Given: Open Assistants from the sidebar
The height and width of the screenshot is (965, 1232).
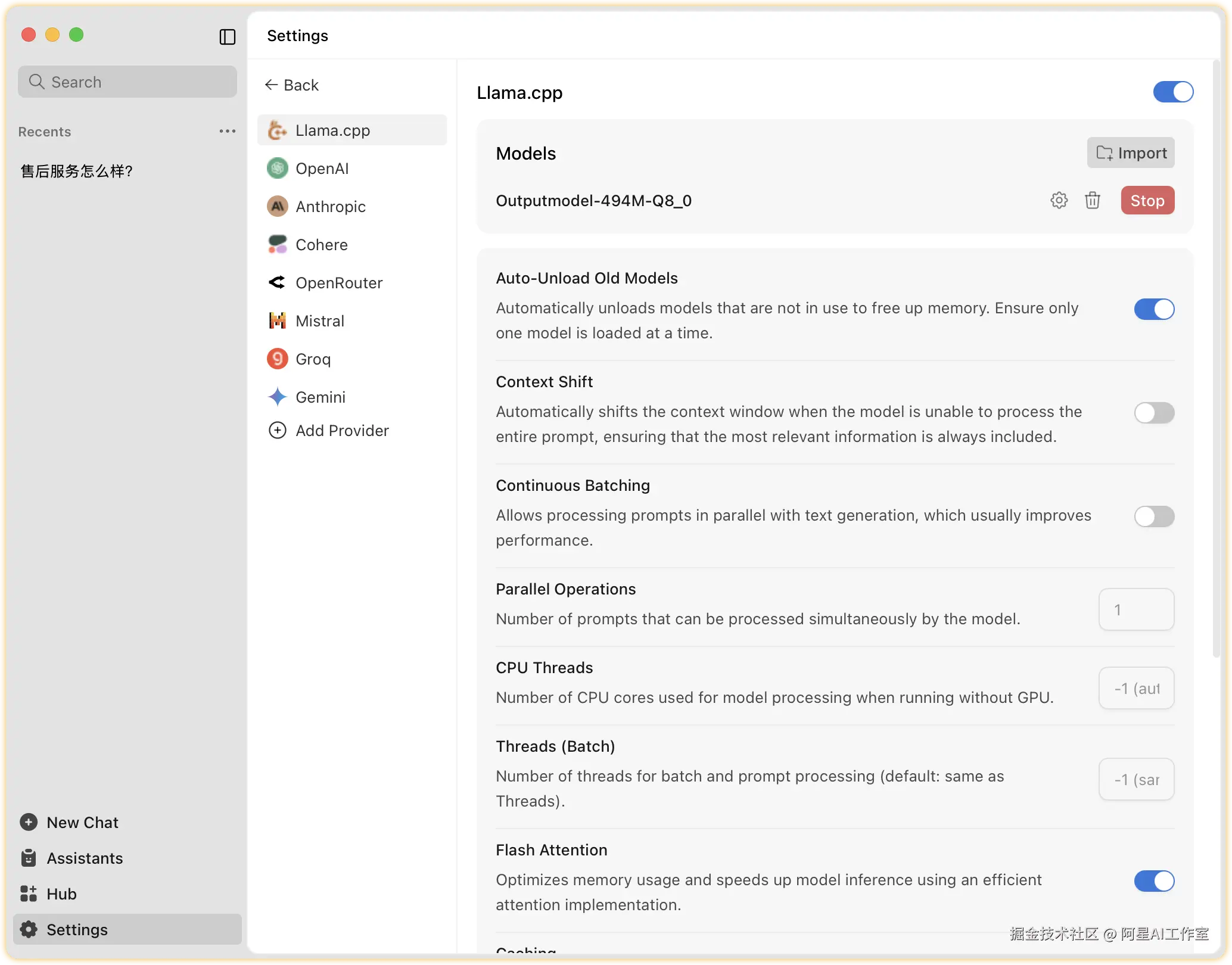Looking at the screenshot, I should click(84, 858).
